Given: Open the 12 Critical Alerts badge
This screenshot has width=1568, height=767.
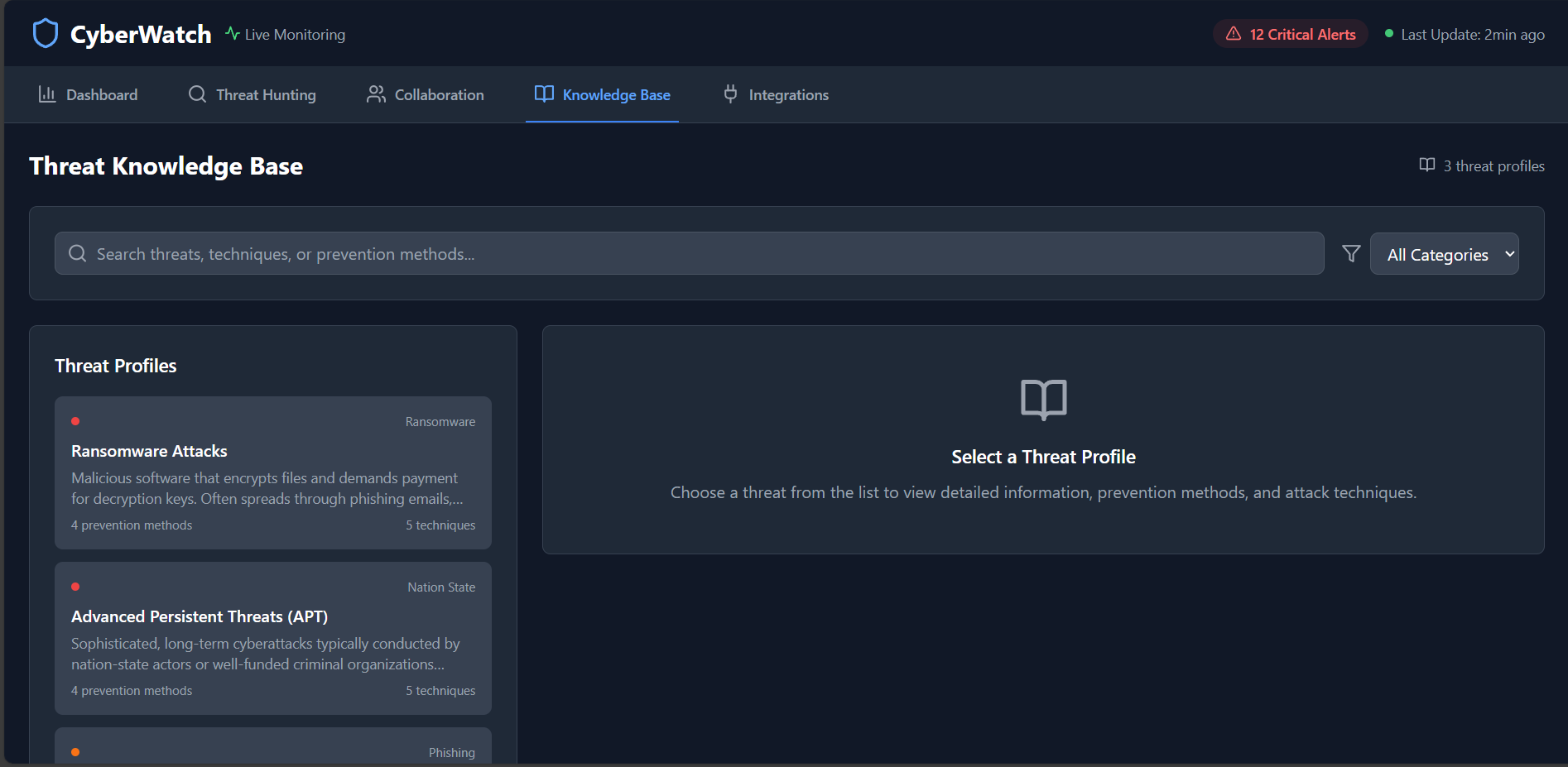Looking at the screenshot, I should (x=1291, y=34).
